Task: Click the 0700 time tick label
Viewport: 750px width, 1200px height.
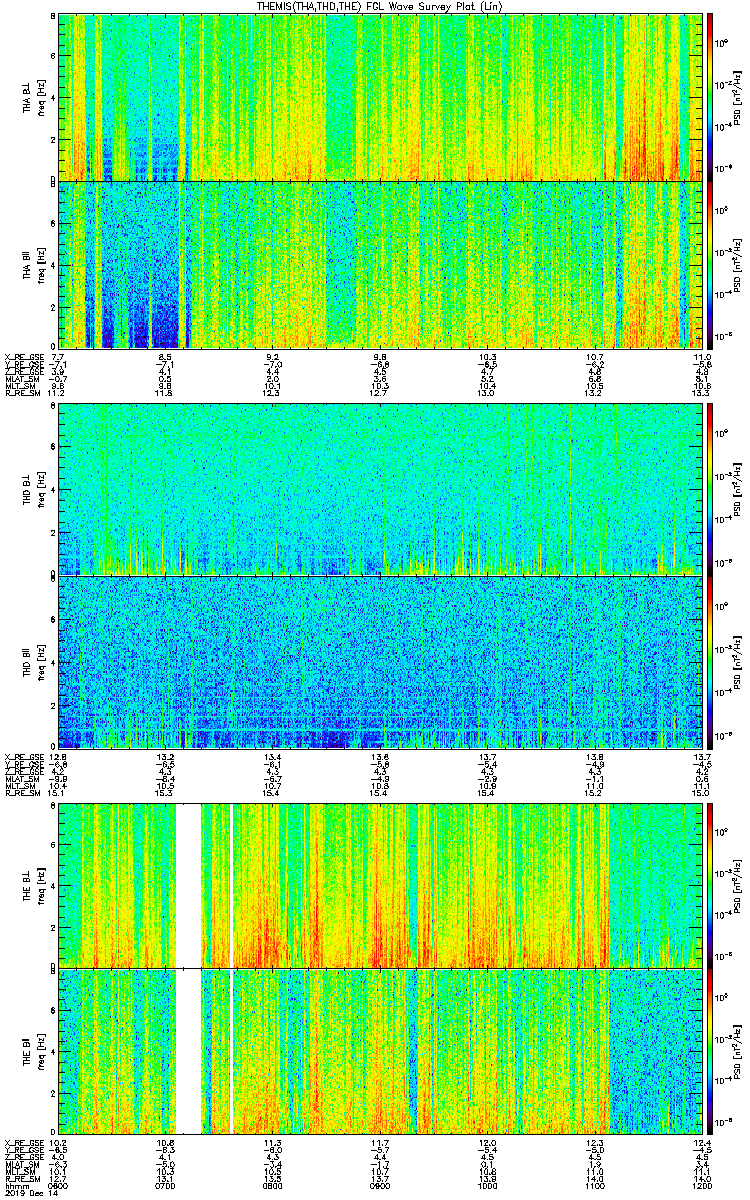Action: (x=165, y=1186)
